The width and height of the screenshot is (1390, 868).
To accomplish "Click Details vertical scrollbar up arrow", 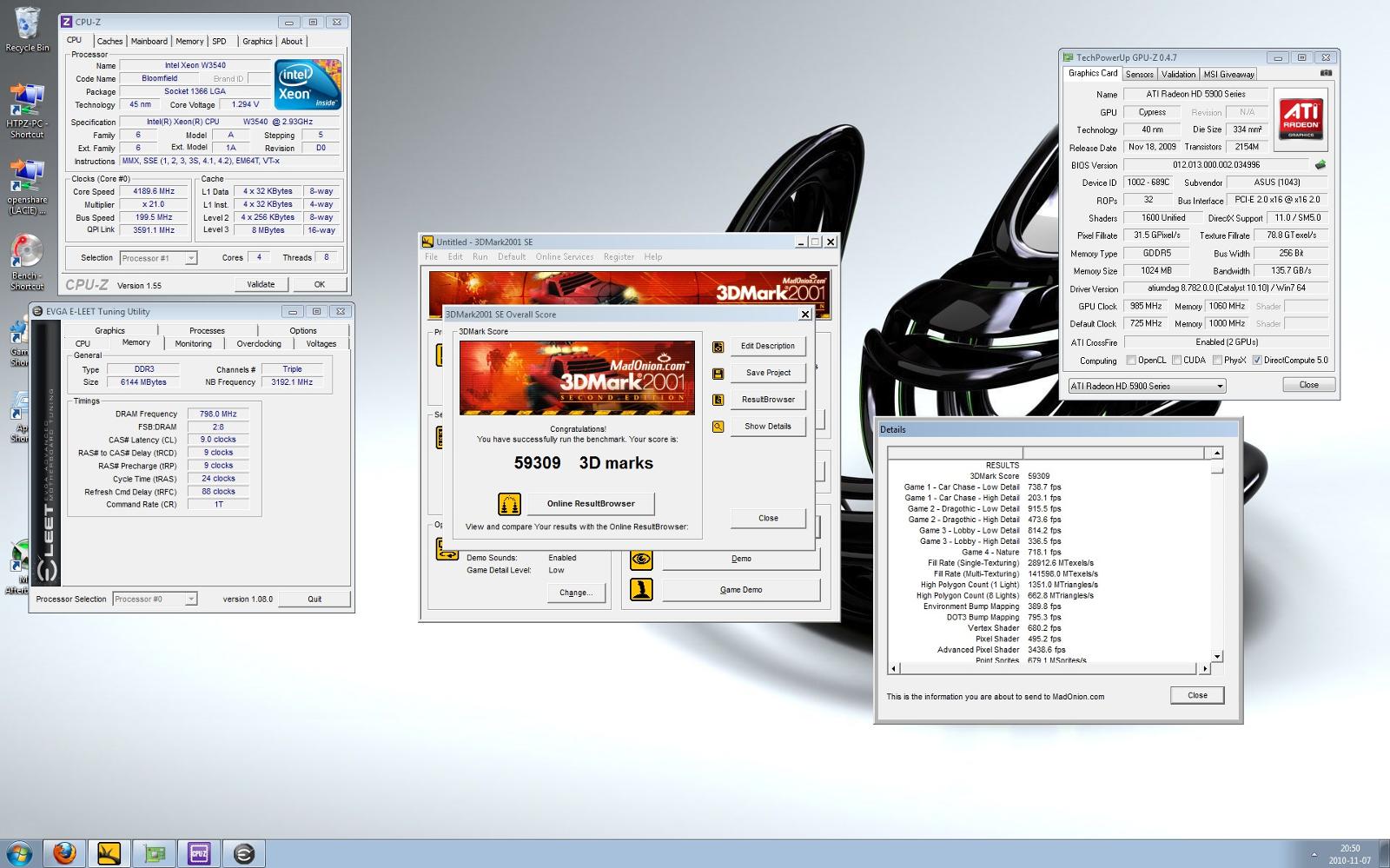I will tap(1217, 453).
